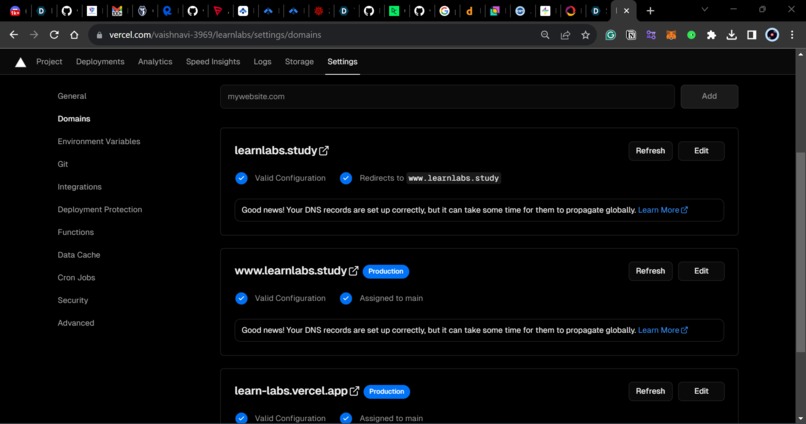
Task: Click the green circle extension icon
Action: point(691,35)
